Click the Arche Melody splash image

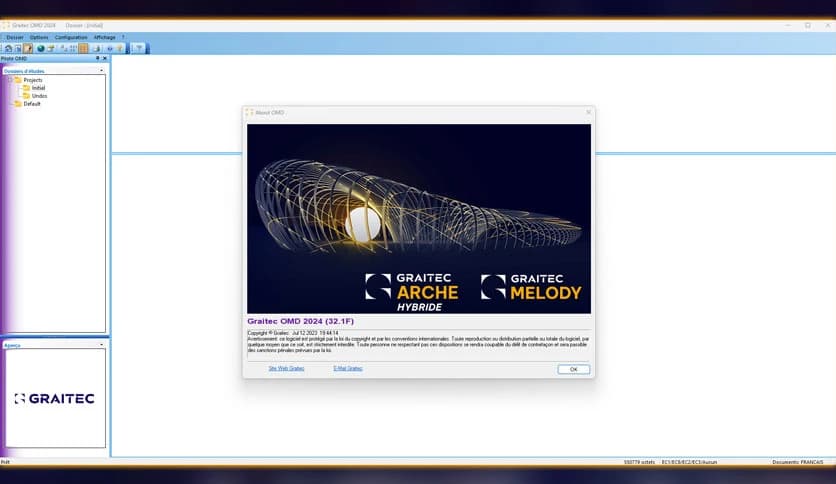click(x=419, y=219)
